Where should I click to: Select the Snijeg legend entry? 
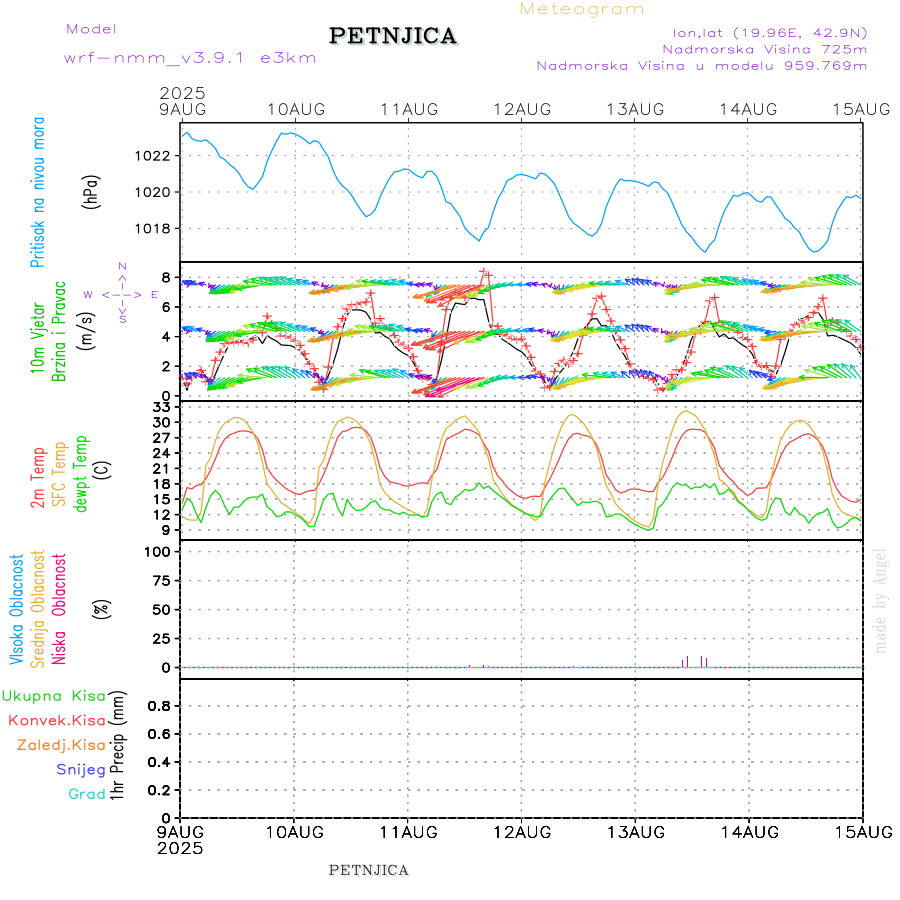pyautogui.click(x=80, y=769)
